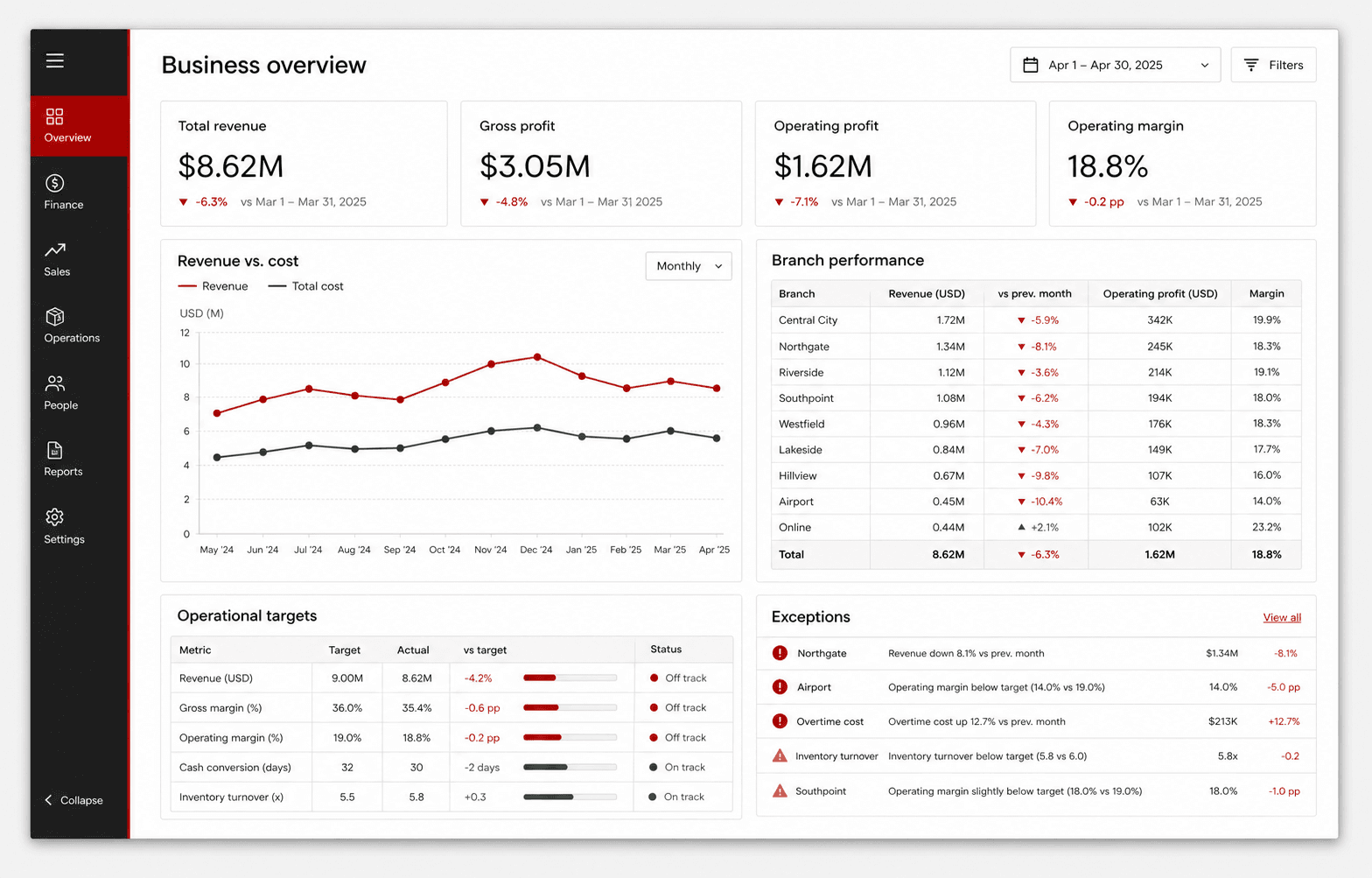Open Settings from the sidebar
This screenshot has width=1372, height=878.
click(64, 527)
